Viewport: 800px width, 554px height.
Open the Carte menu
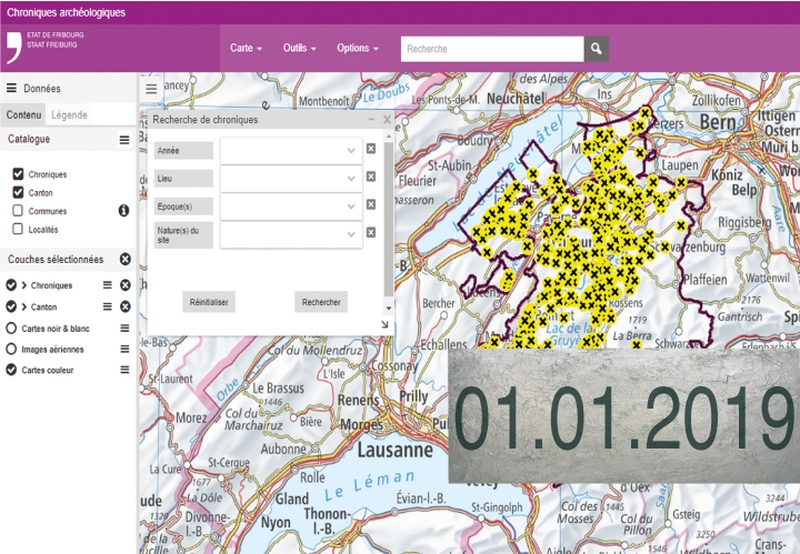[x=246, y=48]
